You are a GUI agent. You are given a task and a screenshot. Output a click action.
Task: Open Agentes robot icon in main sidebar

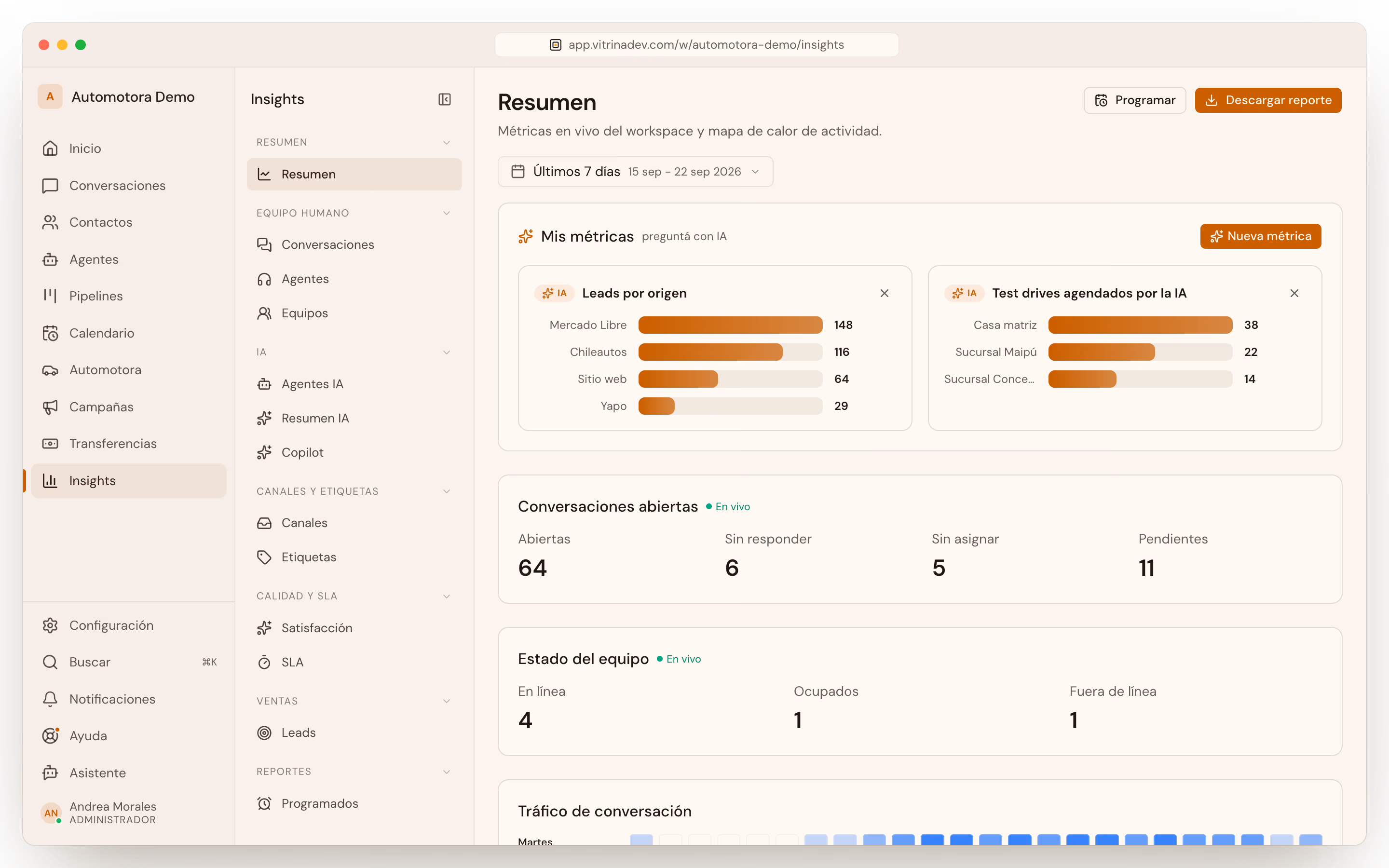[50, 259]
